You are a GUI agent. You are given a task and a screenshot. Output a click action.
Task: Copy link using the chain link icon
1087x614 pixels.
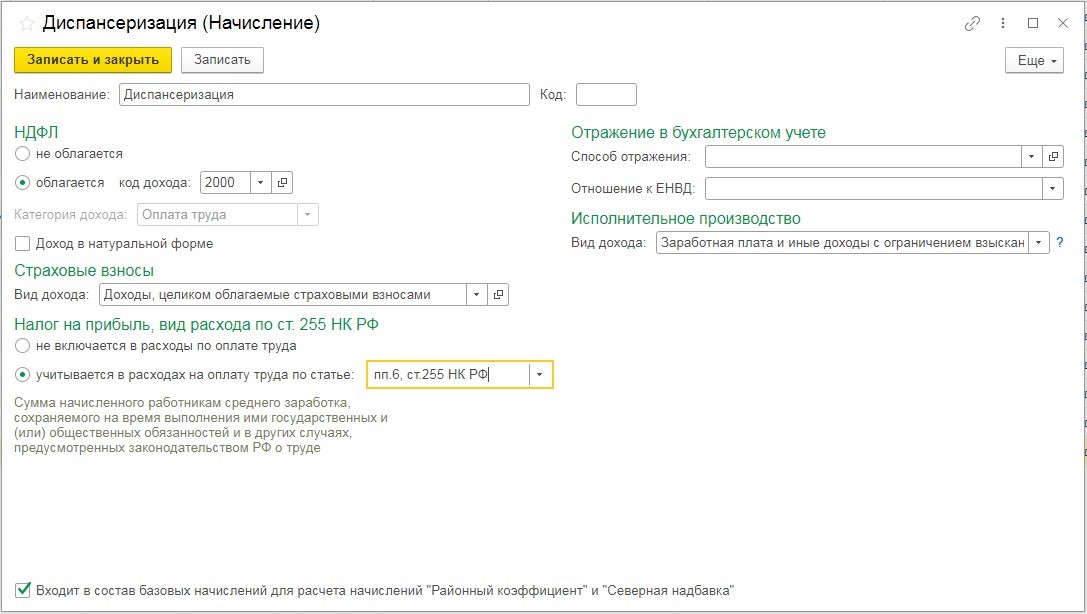(972, 24)
